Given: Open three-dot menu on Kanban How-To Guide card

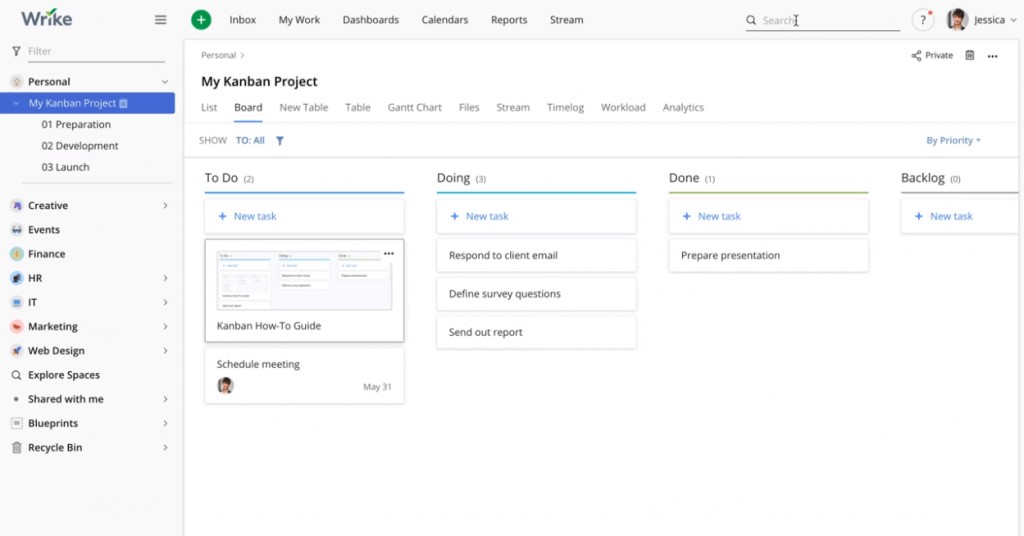Looking at the screenshot, I should pos(389,254).
